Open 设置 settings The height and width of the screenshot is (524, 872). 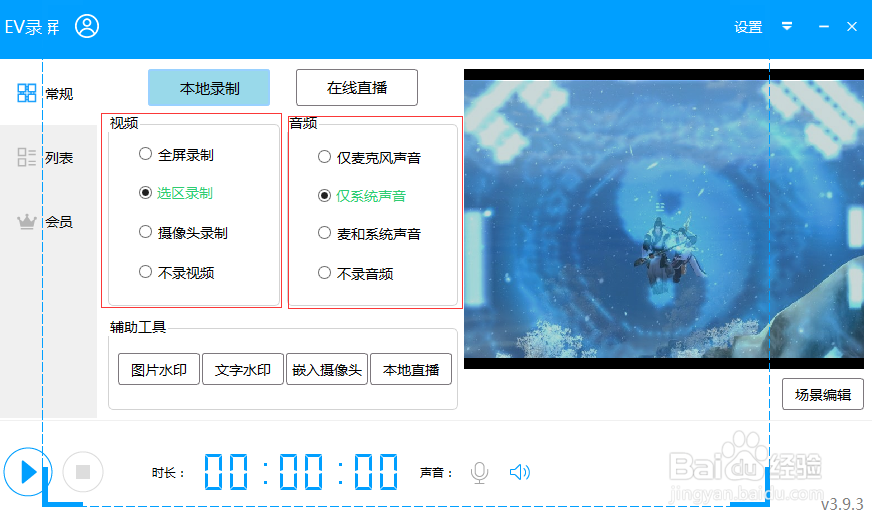point(747,27)
